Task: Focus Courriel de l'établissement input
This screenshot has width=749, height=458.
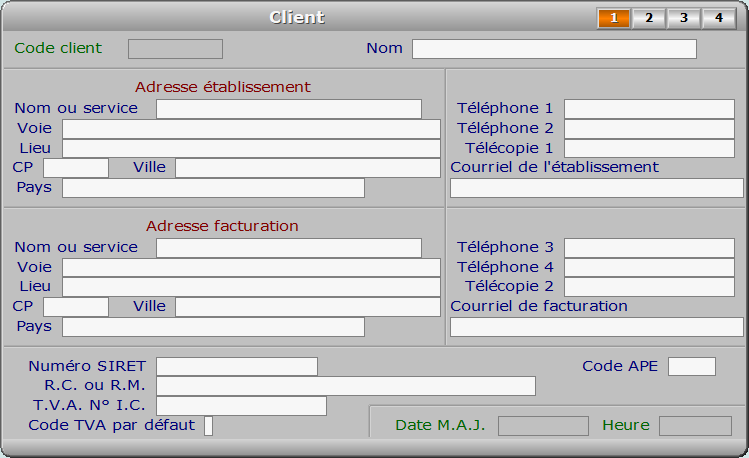Action: click(x=597, y=188)
